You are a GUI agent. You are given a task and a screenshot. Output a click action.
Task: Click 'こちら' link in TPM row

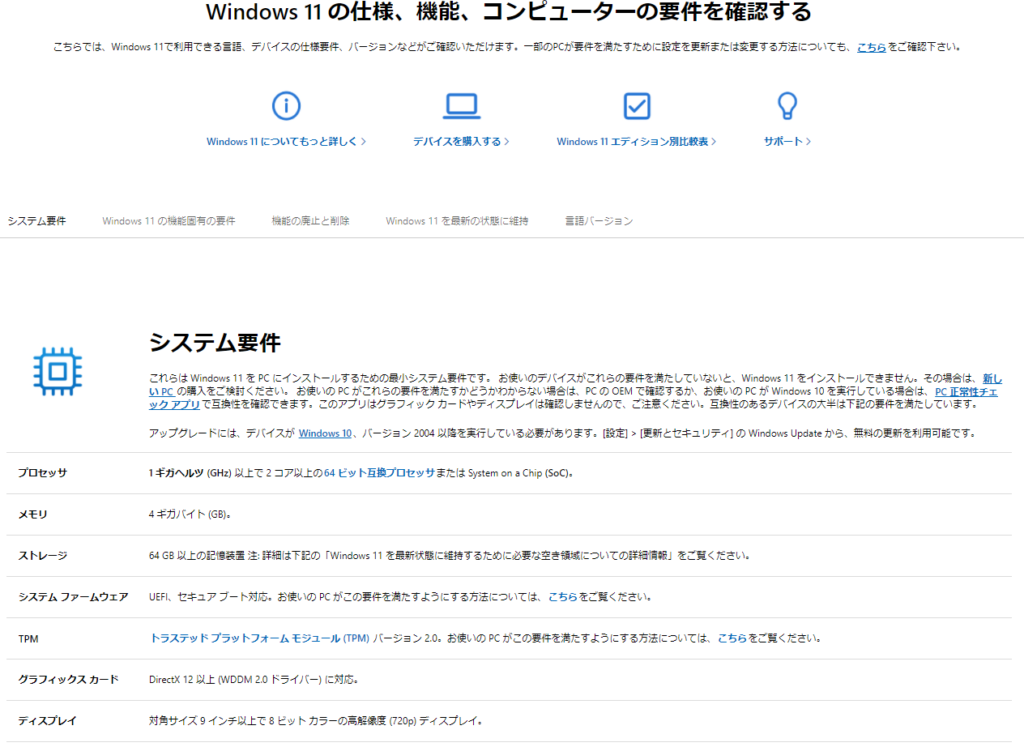pyautogui.click(x=732, y=638)
